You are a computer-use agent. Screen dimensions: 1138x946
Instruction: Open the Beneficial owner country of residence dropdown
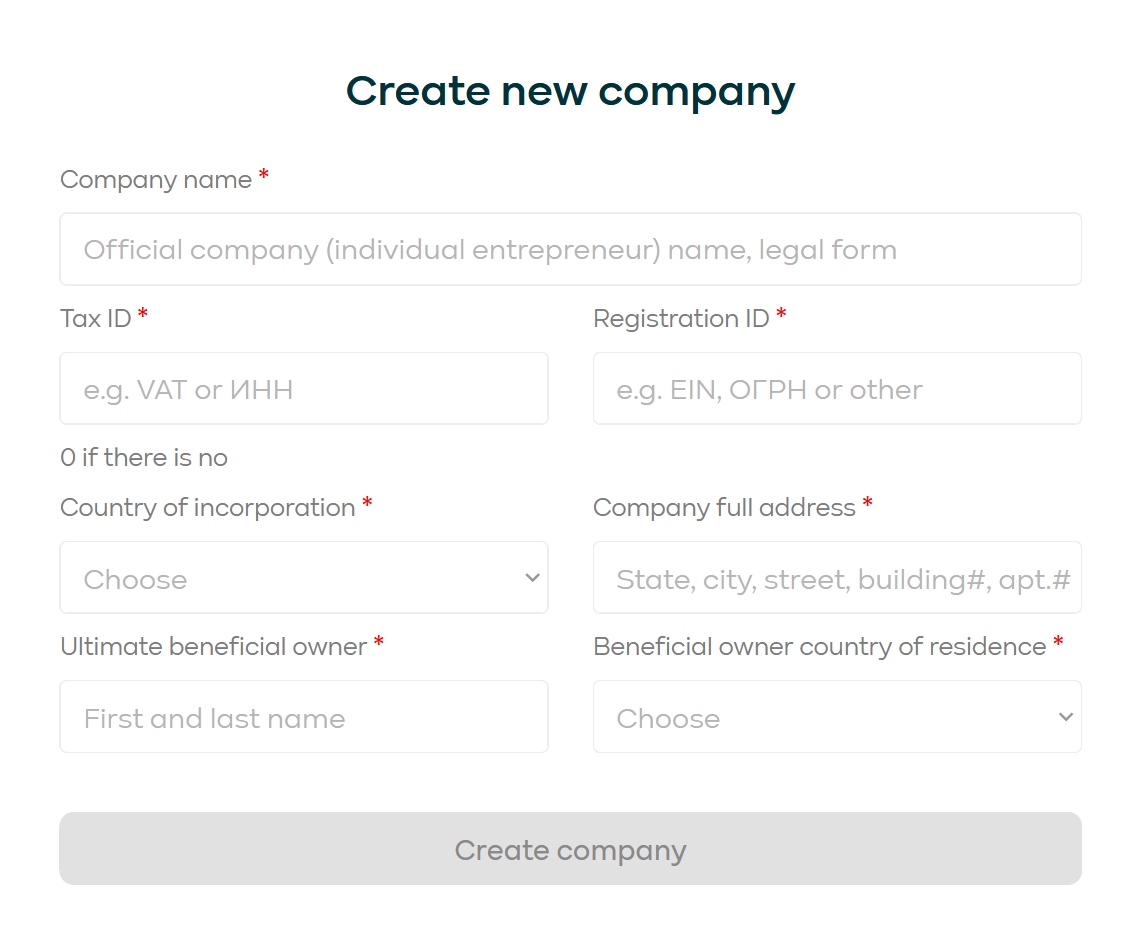point(837,716)
